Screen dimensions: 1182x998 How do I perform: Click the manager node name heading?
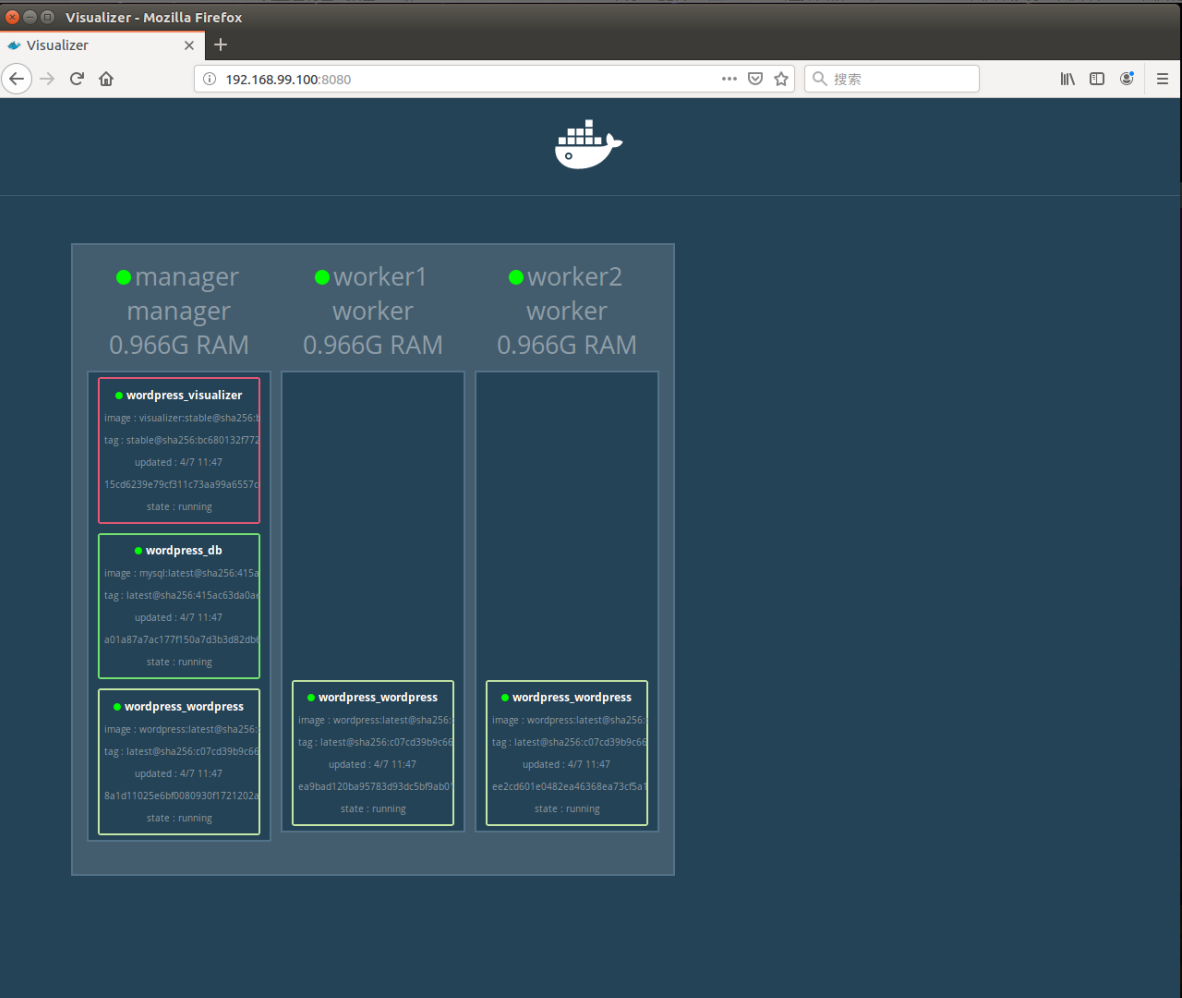187,277
